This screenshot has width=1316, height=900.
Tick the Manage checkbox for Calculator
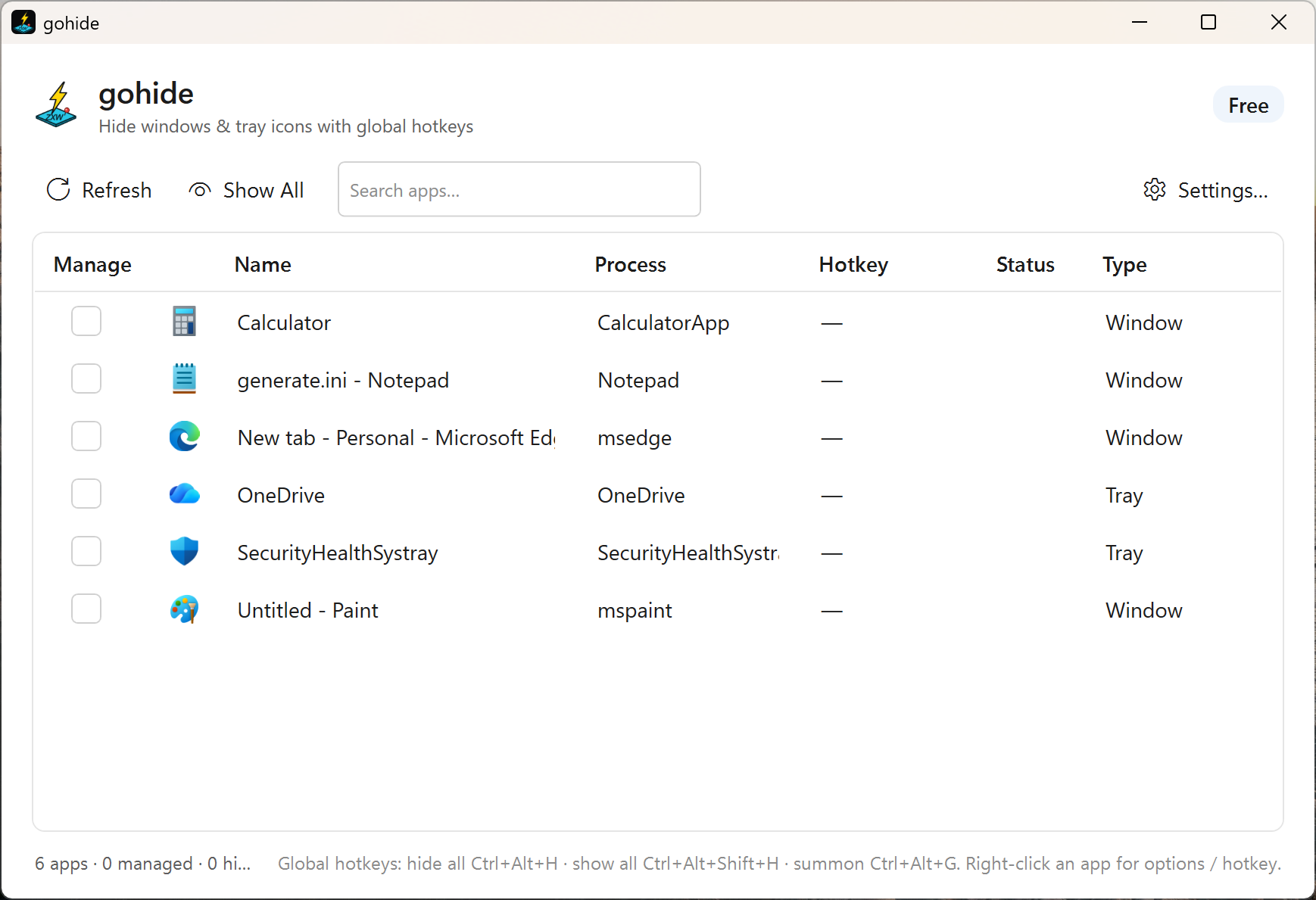pyautogui.click(x=86, y=321)
